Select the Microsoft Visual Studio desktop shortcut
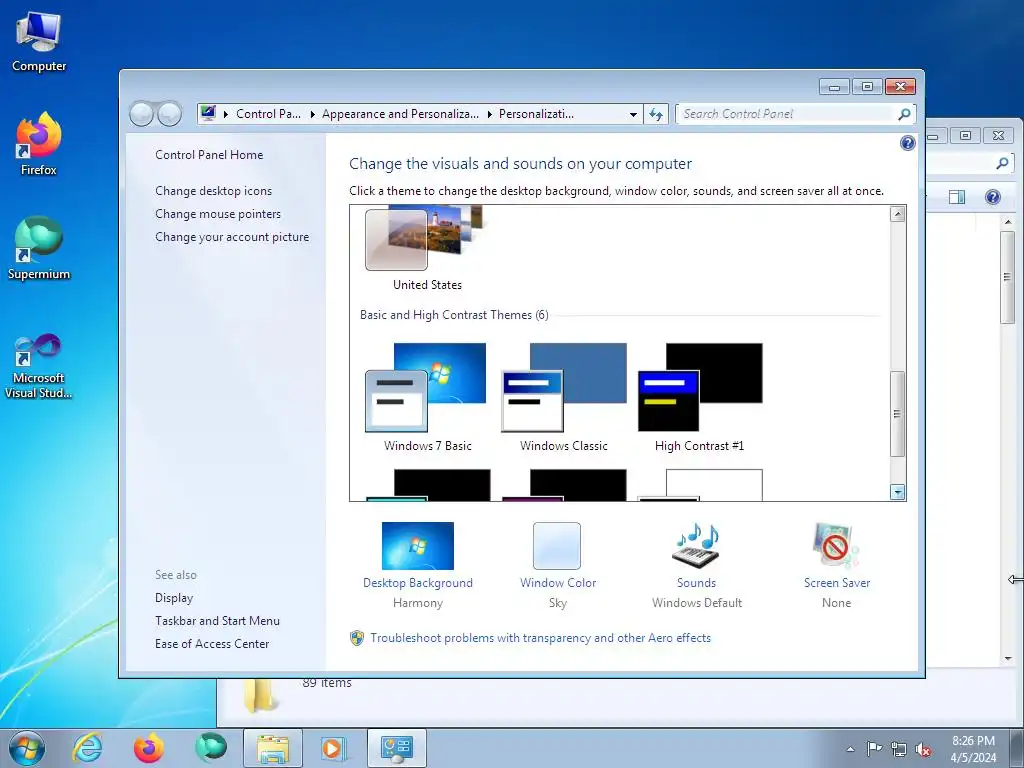The width and height of the screenshot is (1024, 768). click(39, 366)
